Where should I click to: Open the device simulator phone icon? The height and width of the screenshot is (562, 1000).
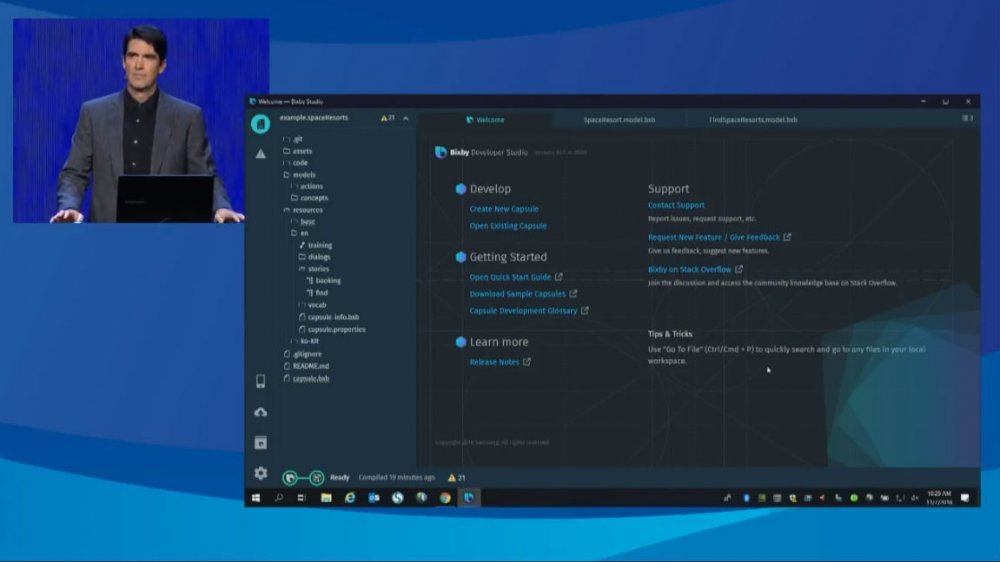261,381
